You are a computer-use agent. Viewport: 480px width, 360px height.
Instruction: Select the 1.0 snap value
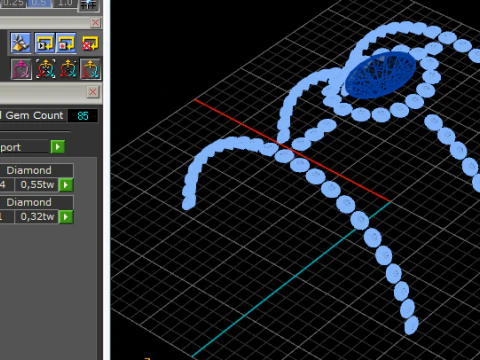(x=65, y=3)
